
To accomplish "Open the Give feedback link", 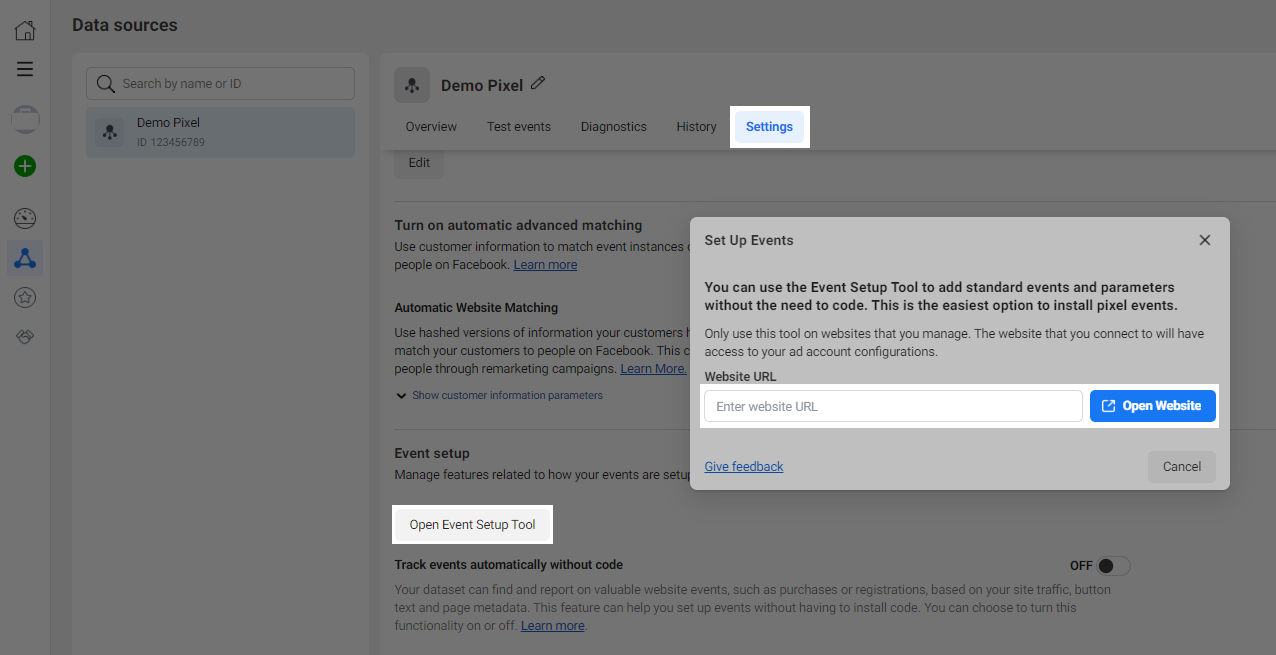I will (x=744, y=467).
